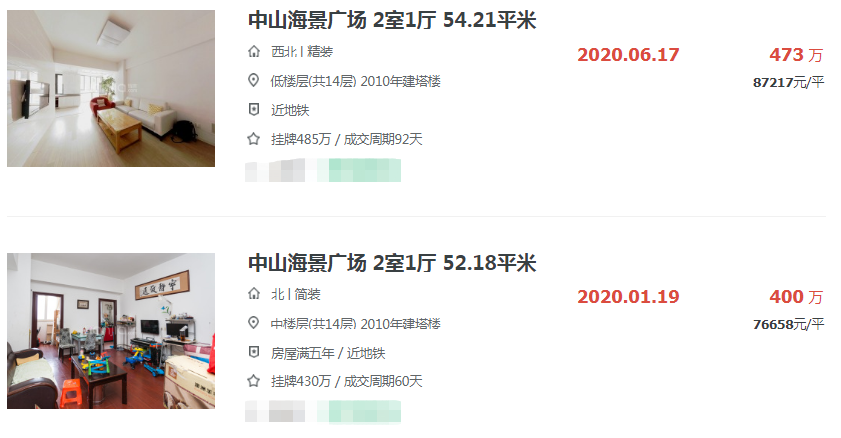This screenshot has height=438, width=841.
Task: Click the house icon beside 北 | 简装
Action: [254, 294]
